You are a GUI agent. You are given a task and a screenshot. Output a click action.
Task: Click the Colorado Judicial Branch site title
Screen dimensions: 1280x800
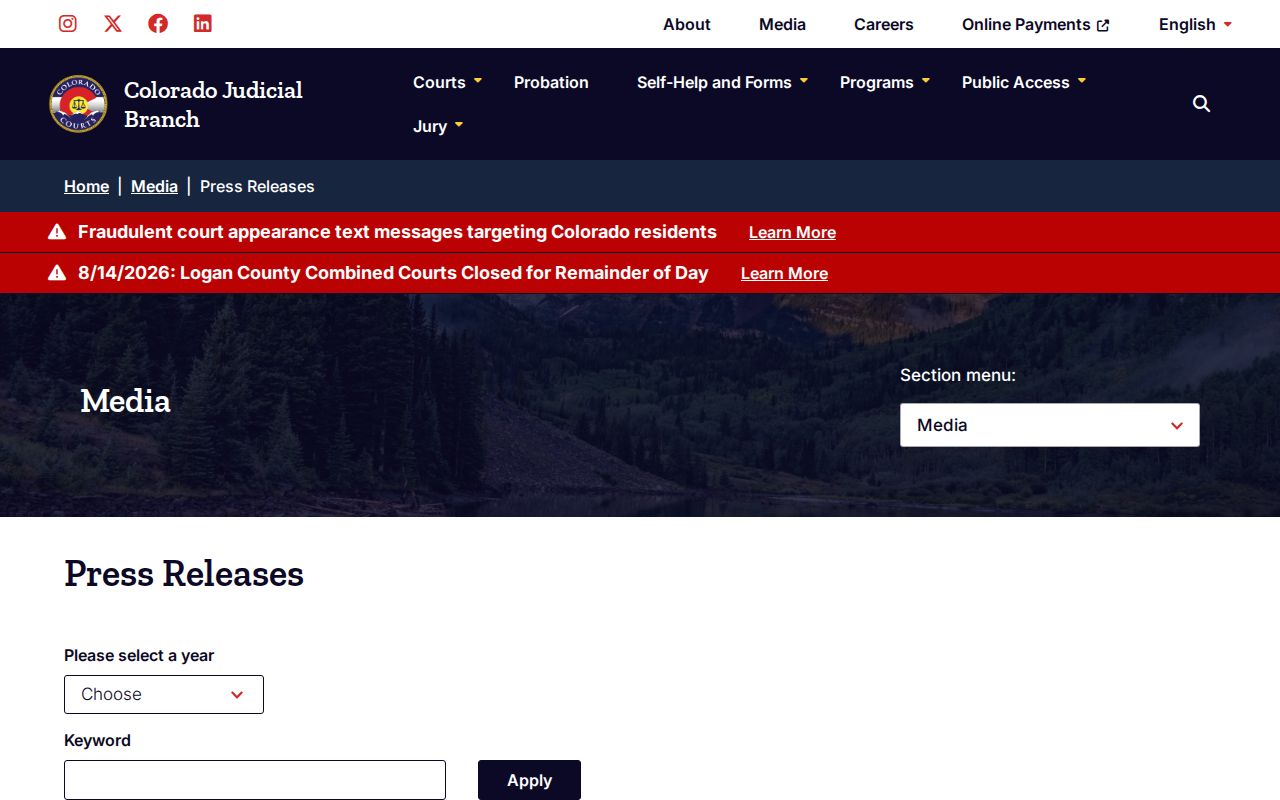coord(213,104)
